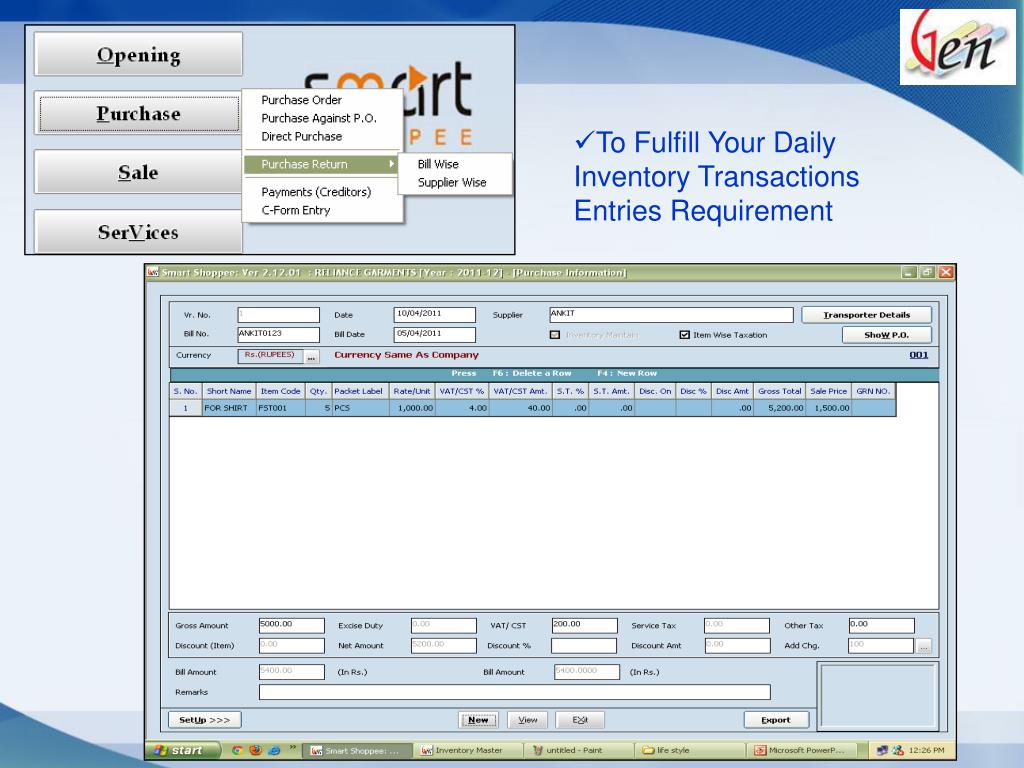The height and width of the screenshot is (768, 1024).
Task: Choose Bill Wise from submenu
Action: click(438, 164)
